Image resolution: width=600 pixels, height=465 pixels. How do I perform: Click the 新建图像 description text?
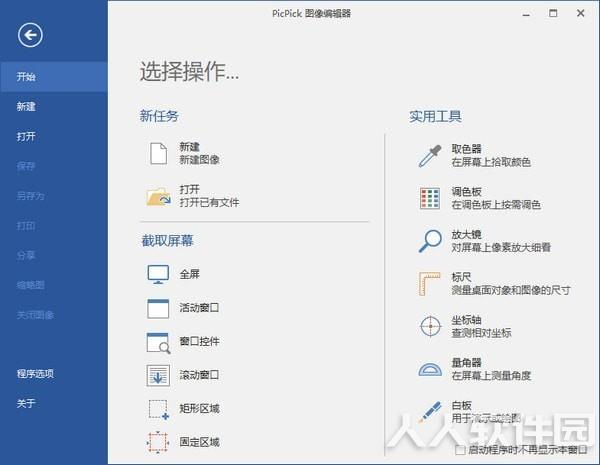point(199,160)
